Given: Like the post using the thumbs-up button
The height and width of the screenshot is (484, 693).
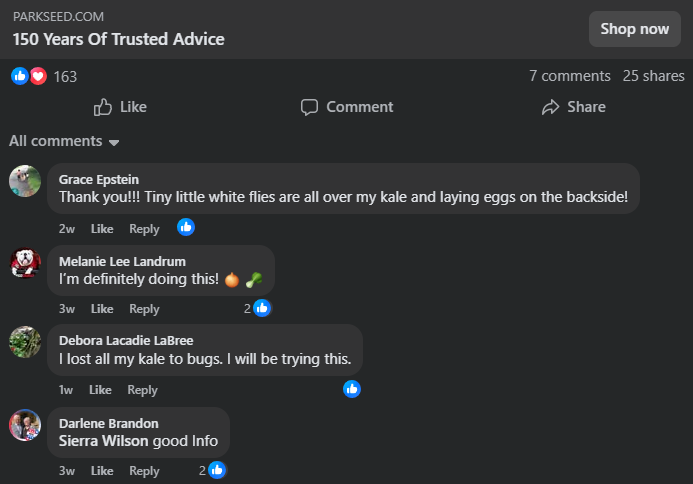Looking at the screenshot, I should point(120,107).
